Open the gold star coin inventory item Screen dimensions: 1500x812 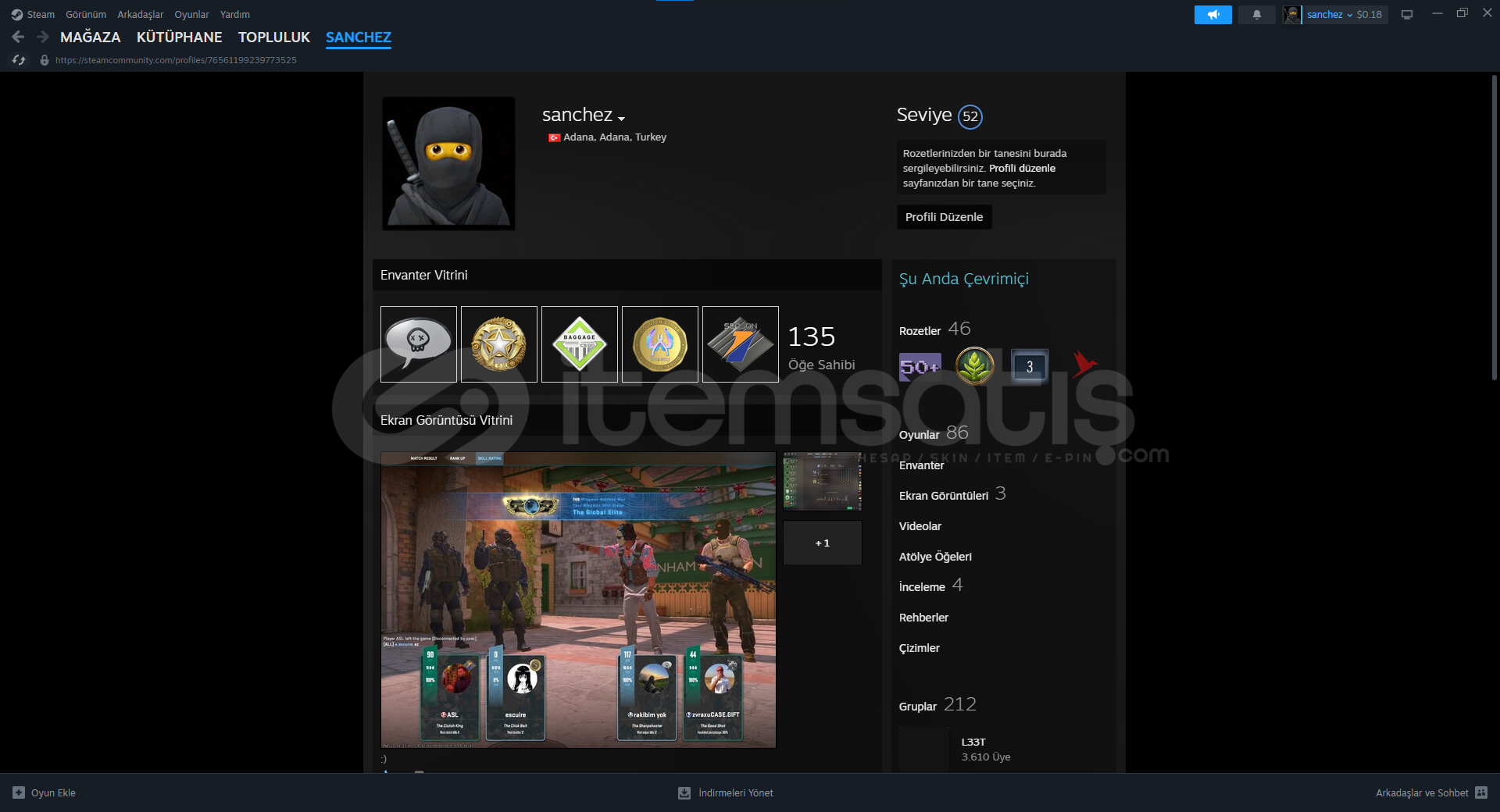tap(499, 344)
